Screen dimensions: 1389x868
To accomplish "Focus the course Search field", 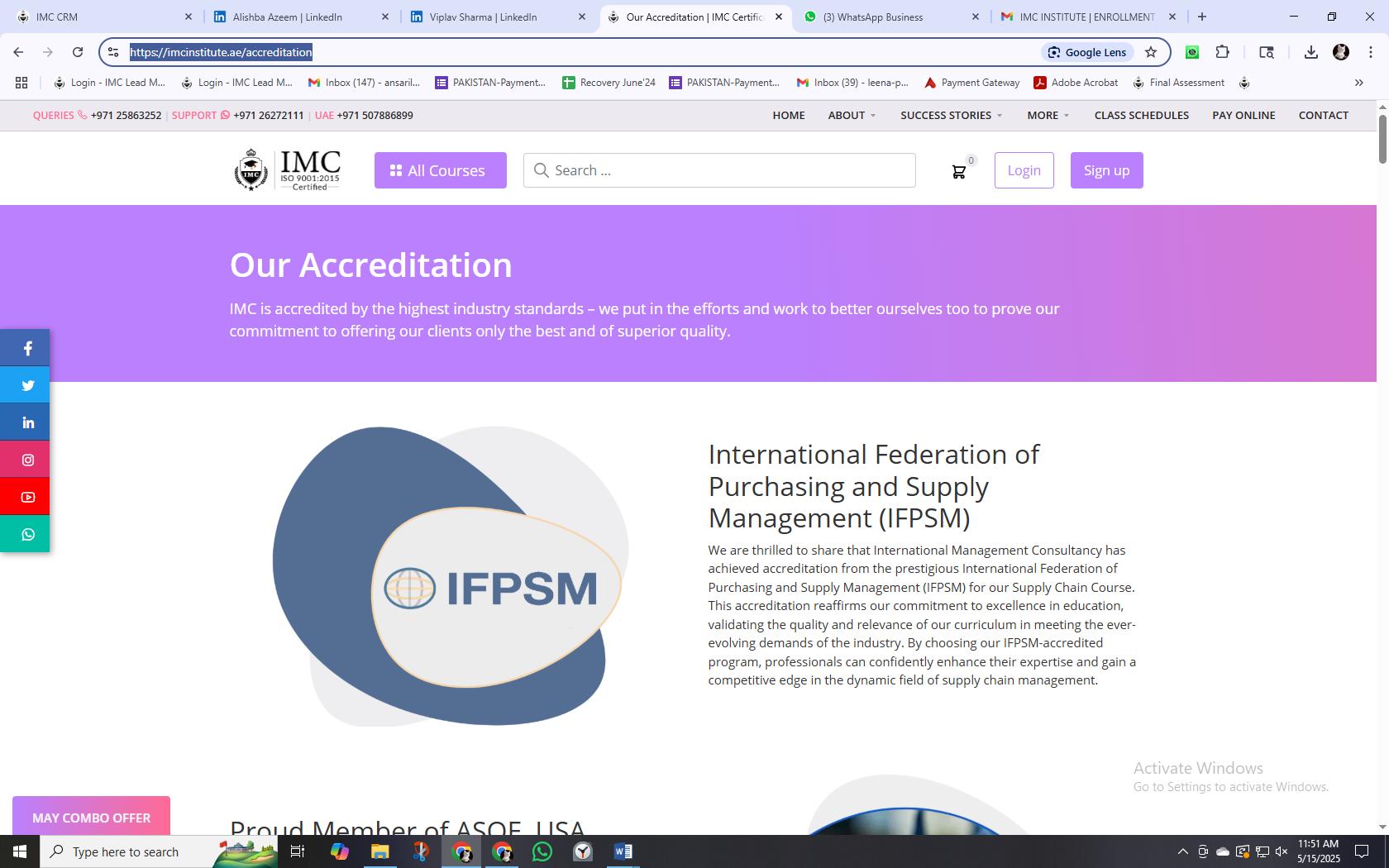I will pos(719,170).
